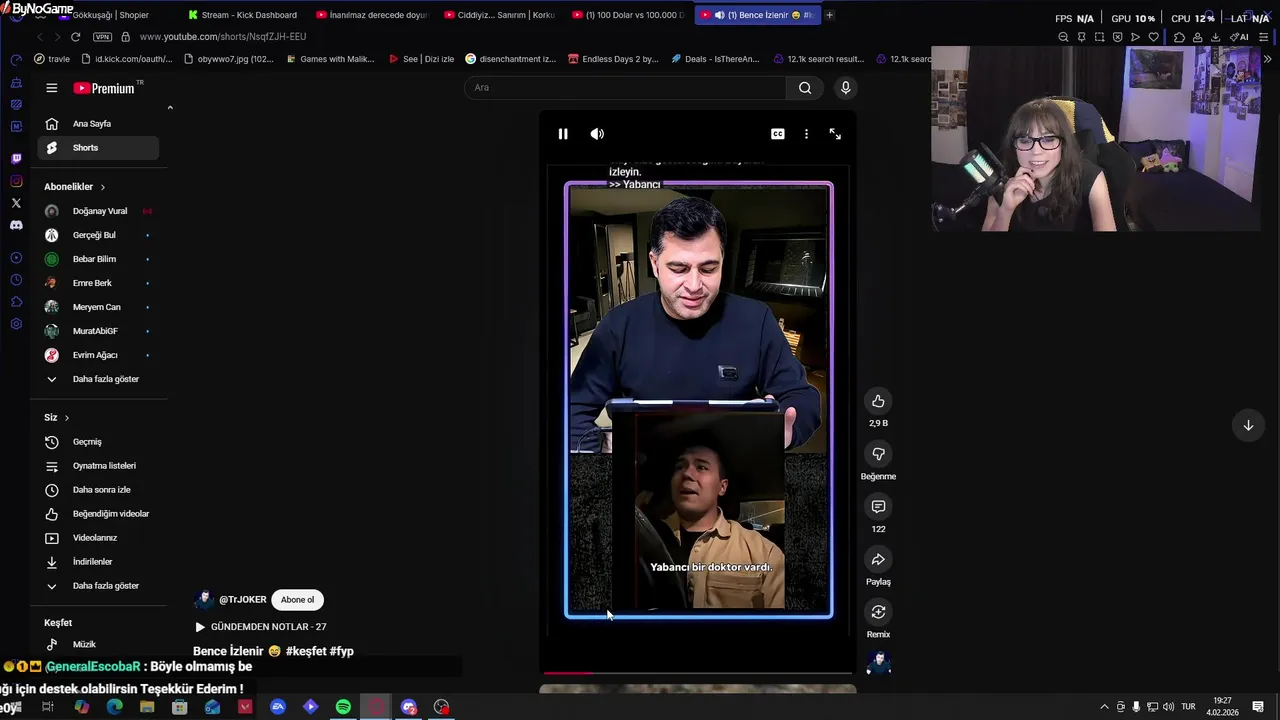
Task: Start voice search with the microphone
Action: point(846,88)
